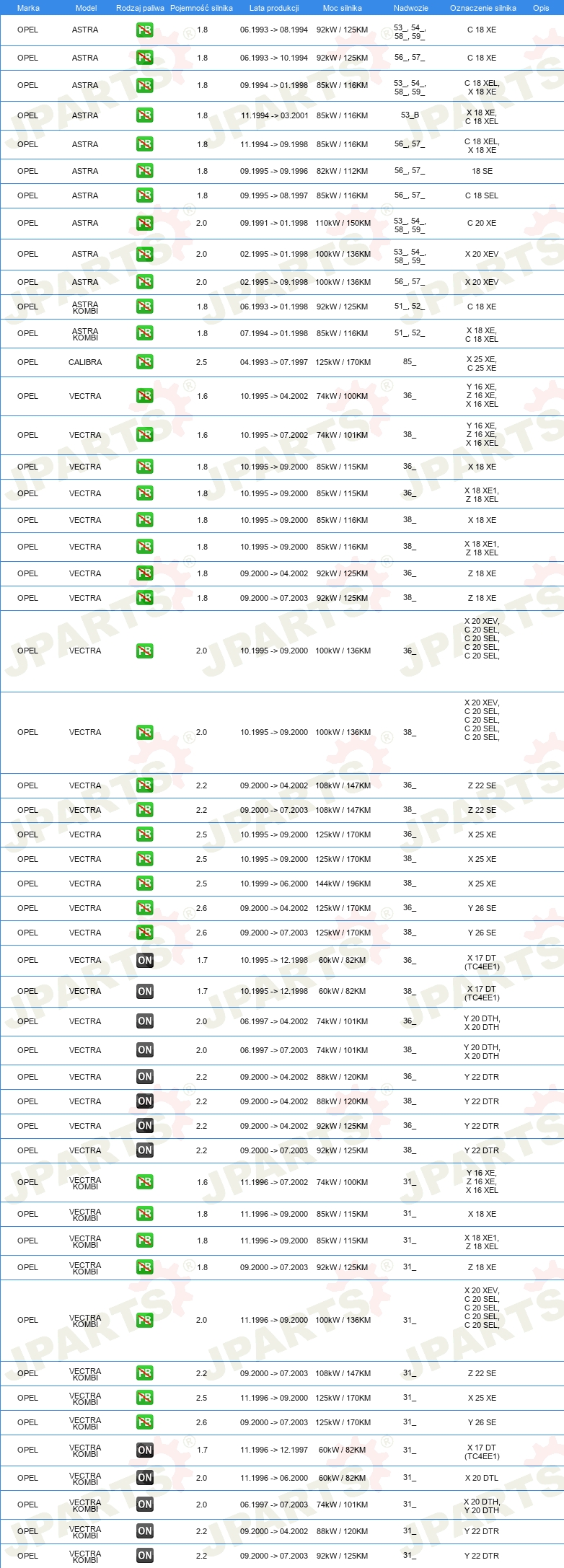The width and height of the screenshot is (564, 1568).
Task: Click the Lata produkcji column header
Action: coord(274,8)
